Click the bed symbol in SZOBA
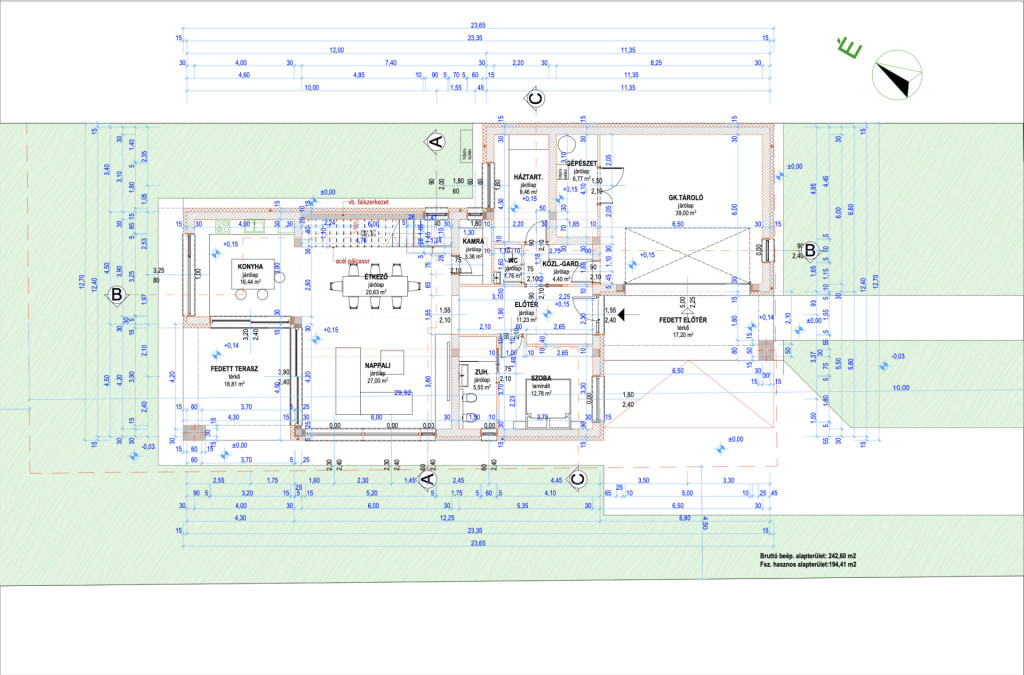Image resolution: width=1024 pixels, height=675 pixels. point(547,404)
